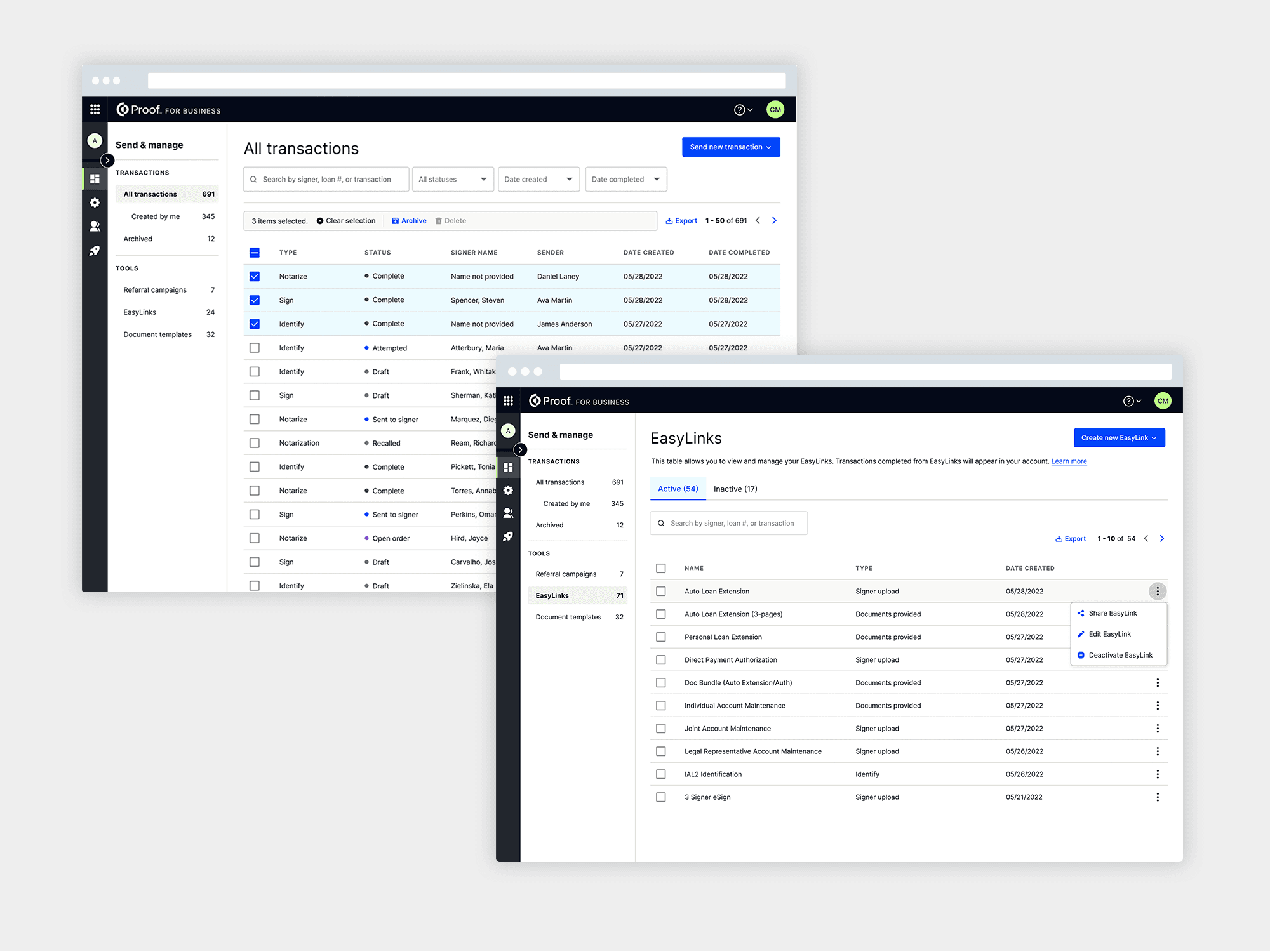Open All statuses filter dropdown
Viewport: 1270px width, 952px height.
coord(453,180)
